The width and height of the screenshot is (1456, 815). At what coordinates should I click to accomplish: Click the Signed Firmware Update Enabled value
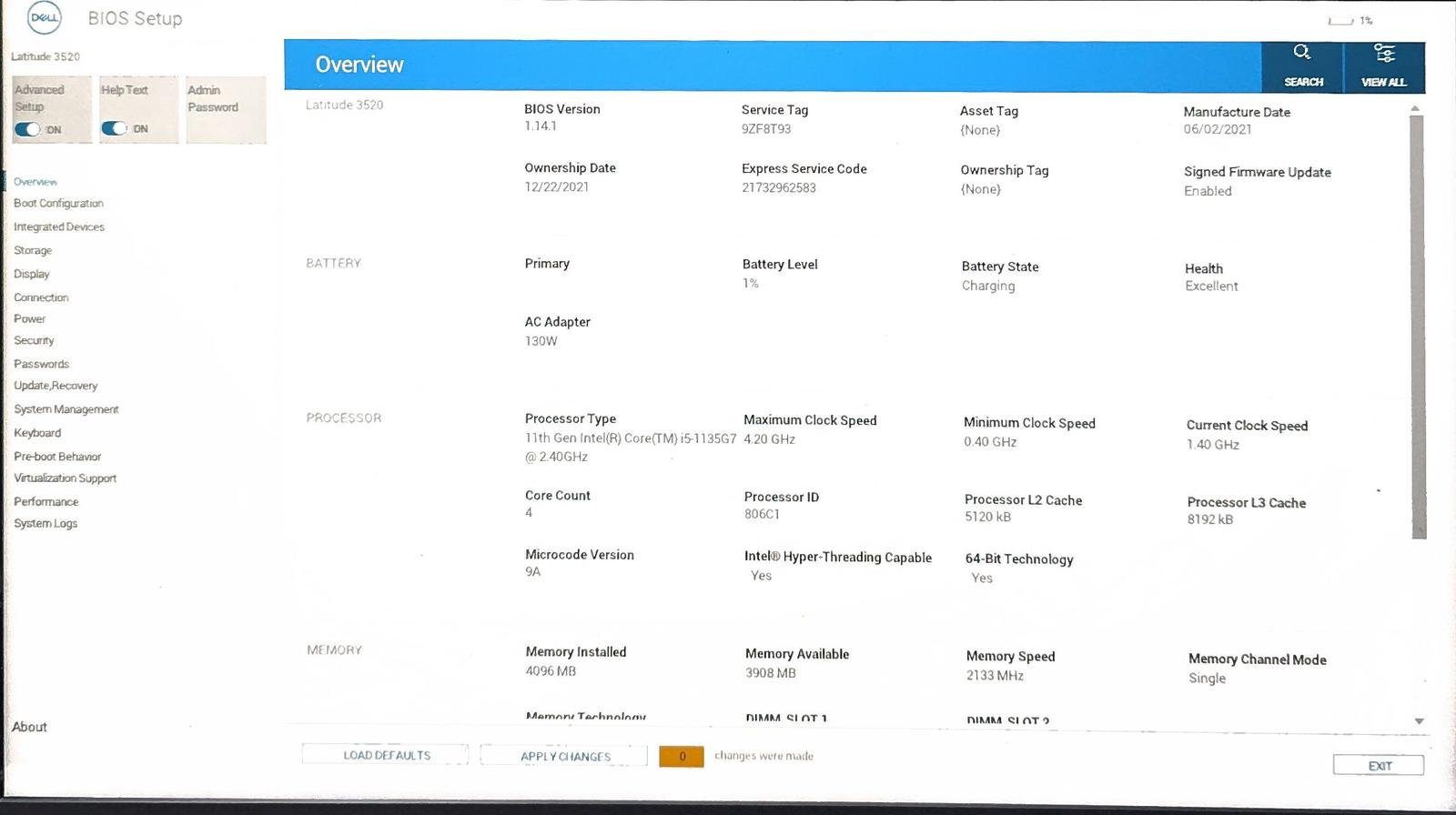pos(1208,191)
